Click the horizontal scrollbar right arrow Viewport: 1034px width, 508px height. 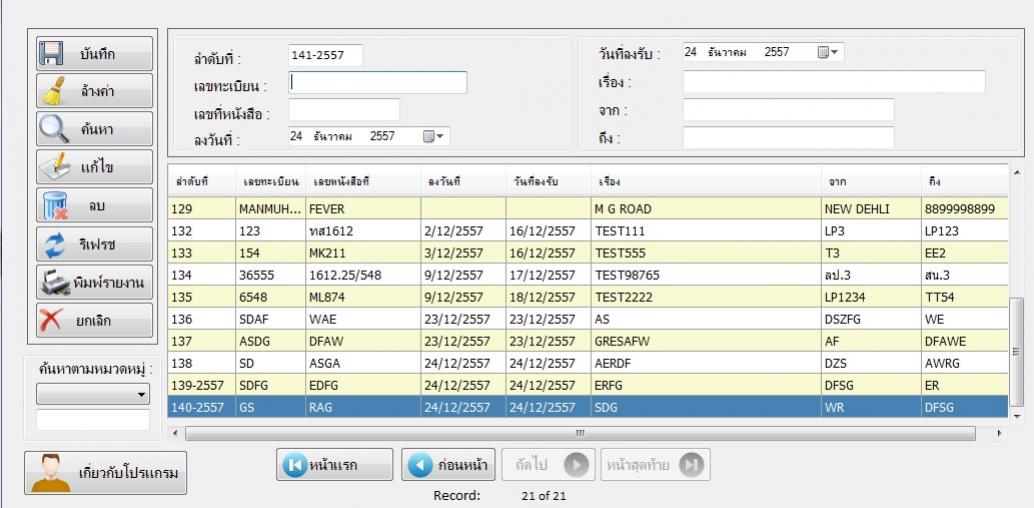tap(1000, 433)
